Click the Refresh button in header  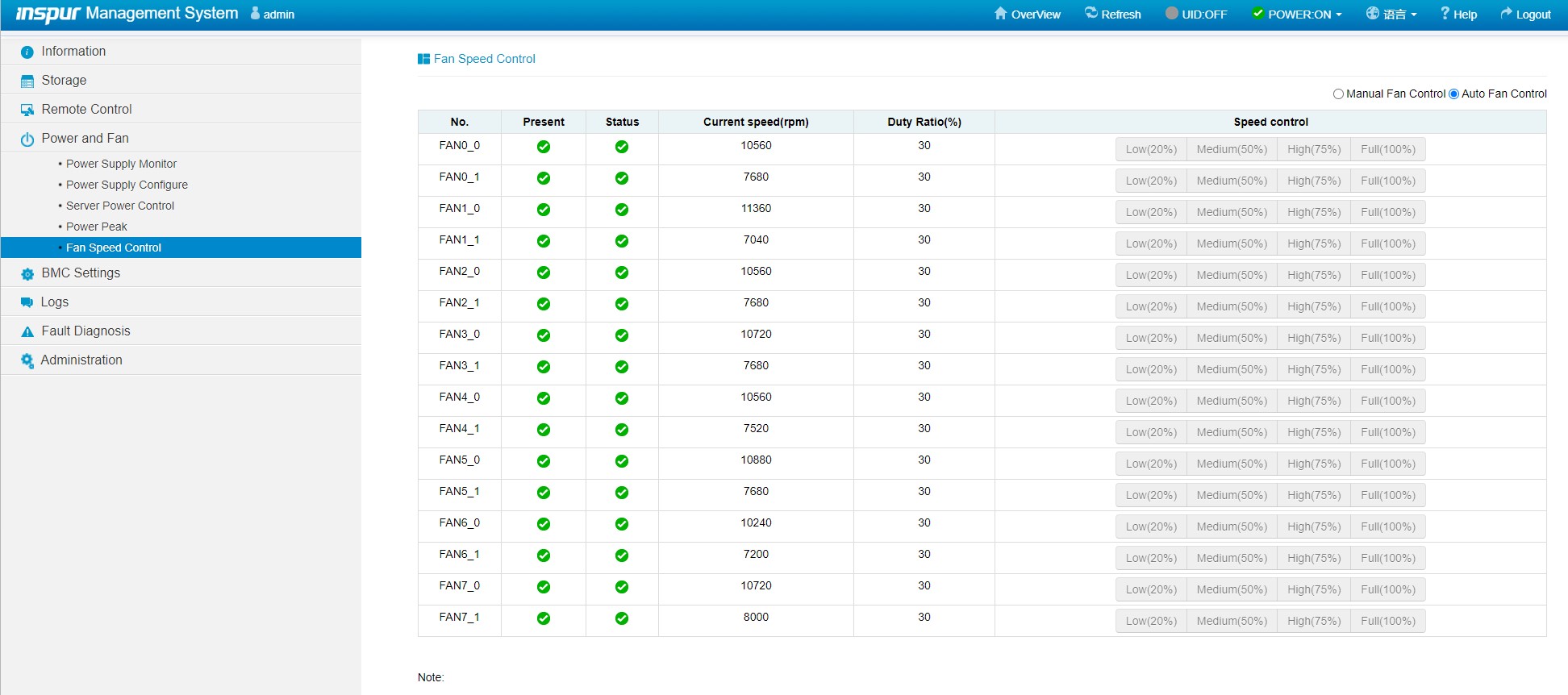click(1113, 15)
